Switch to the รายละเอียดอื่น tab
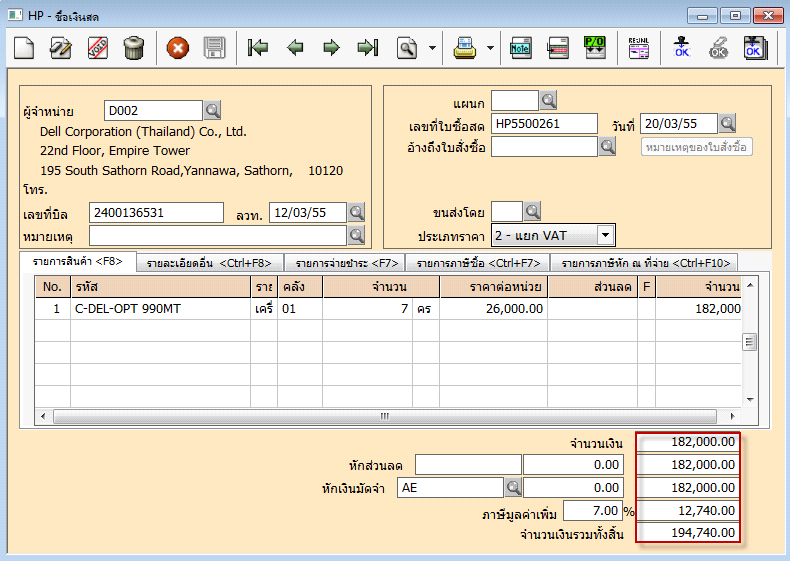The height and width of the screenshot is (561, 790). click(208, 263)
